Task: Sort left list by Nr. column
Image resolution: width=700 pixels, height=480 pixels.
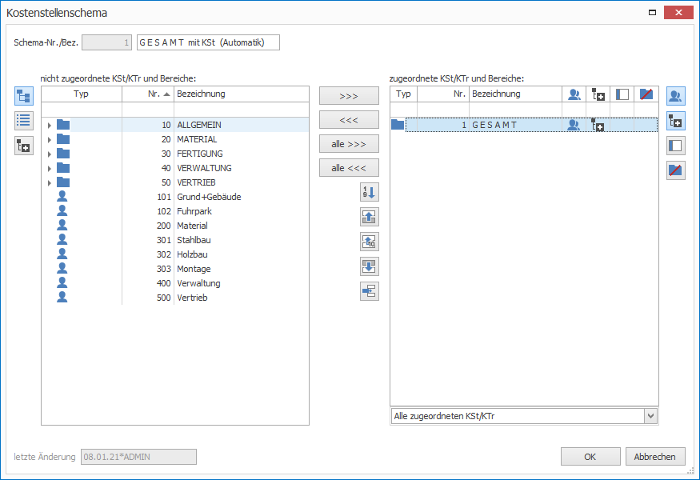Action: (148, 94)
